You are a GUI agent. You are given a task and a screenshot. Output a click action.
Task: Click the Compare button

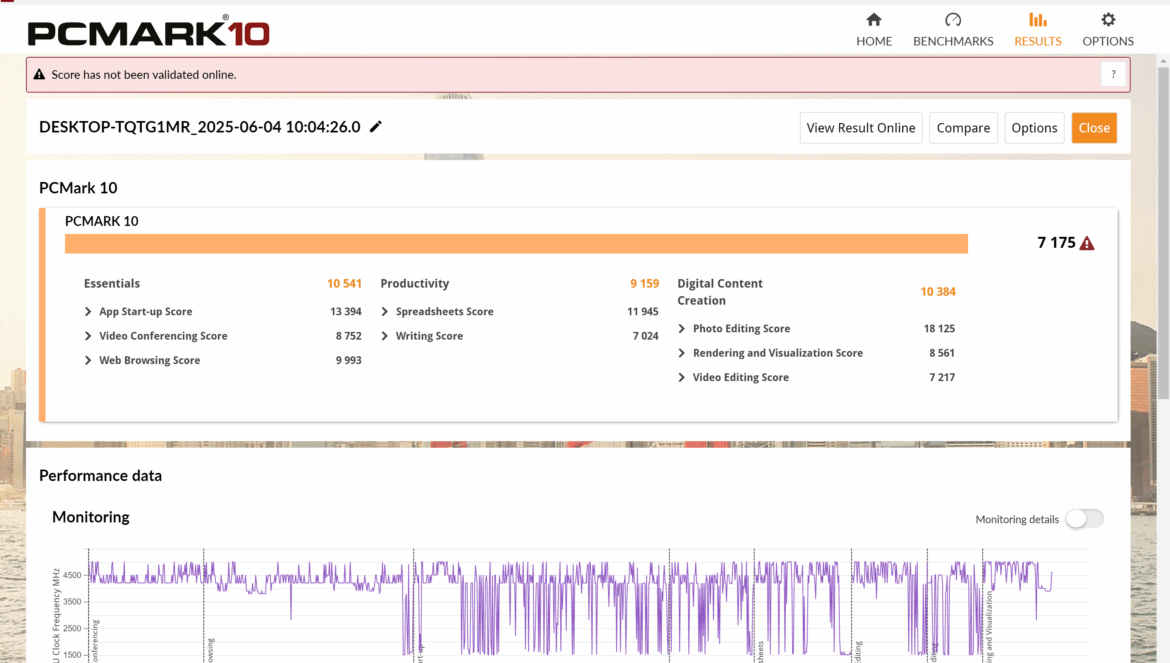click(963, 128)
